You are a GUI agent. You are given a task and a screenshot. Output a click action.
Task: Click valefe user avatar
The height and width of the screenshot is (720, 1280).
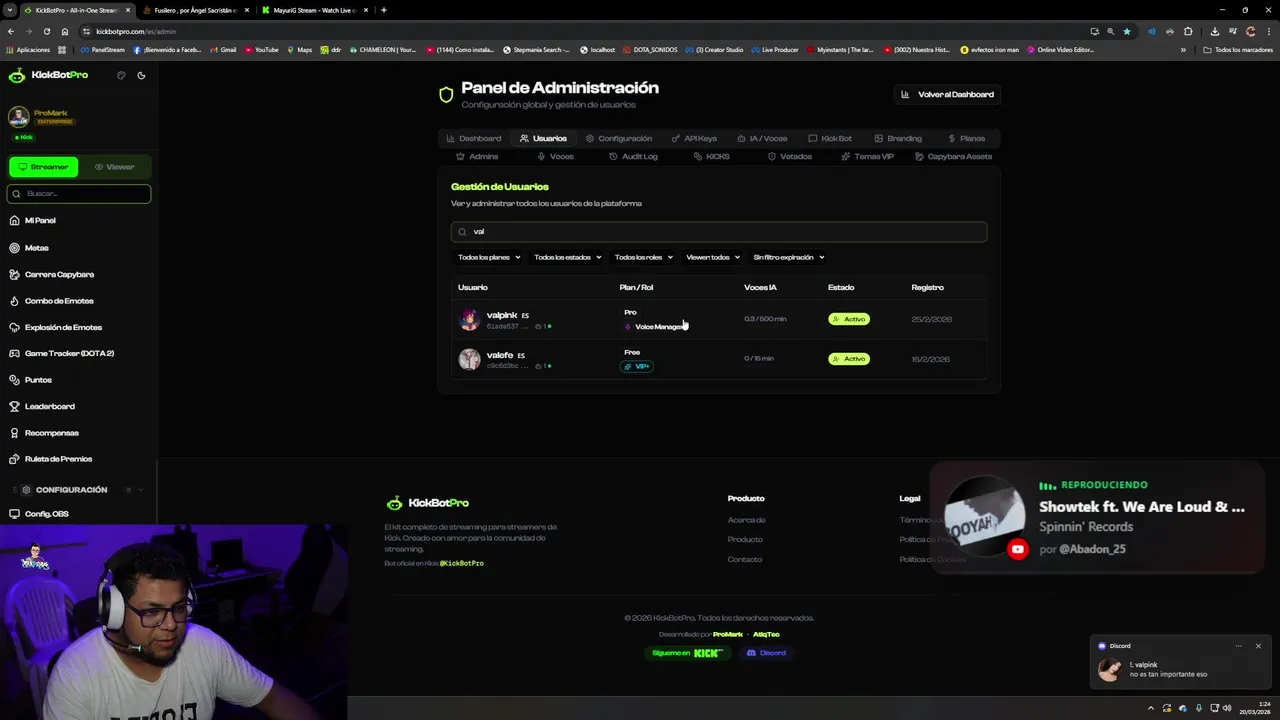pos(469,359)
